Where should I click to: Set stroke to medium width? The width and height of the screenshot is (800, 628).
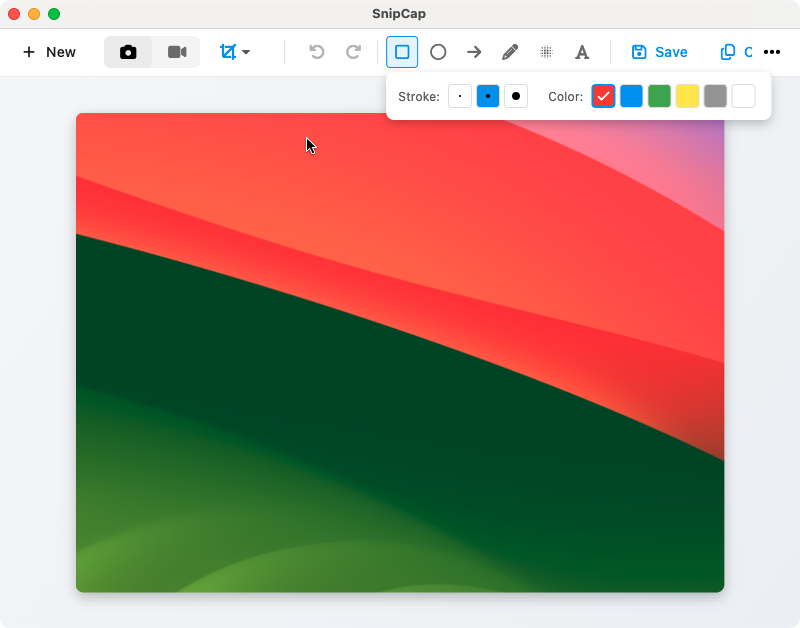pyautogui.click(x=488, y=96)
